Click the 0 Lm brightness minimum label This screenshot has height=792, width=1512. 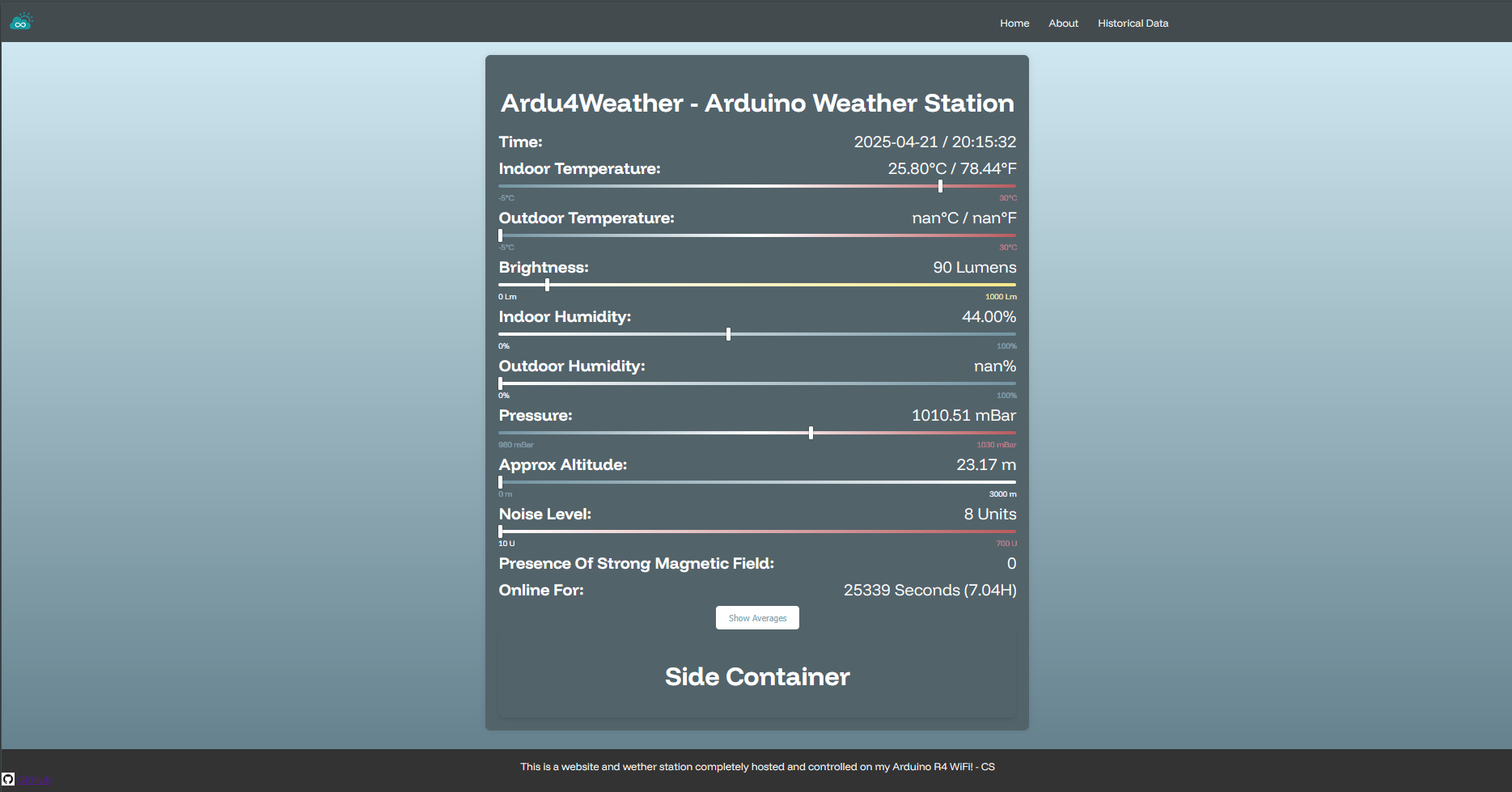tap(507, 297)
